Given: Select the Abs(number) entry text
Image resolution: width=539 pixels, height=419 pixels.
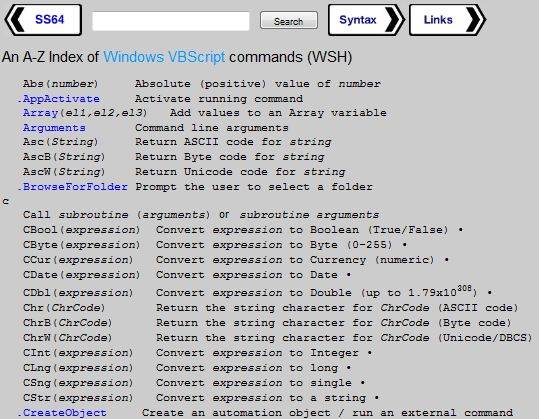Looking at the screenshot, I should point(60,84).
